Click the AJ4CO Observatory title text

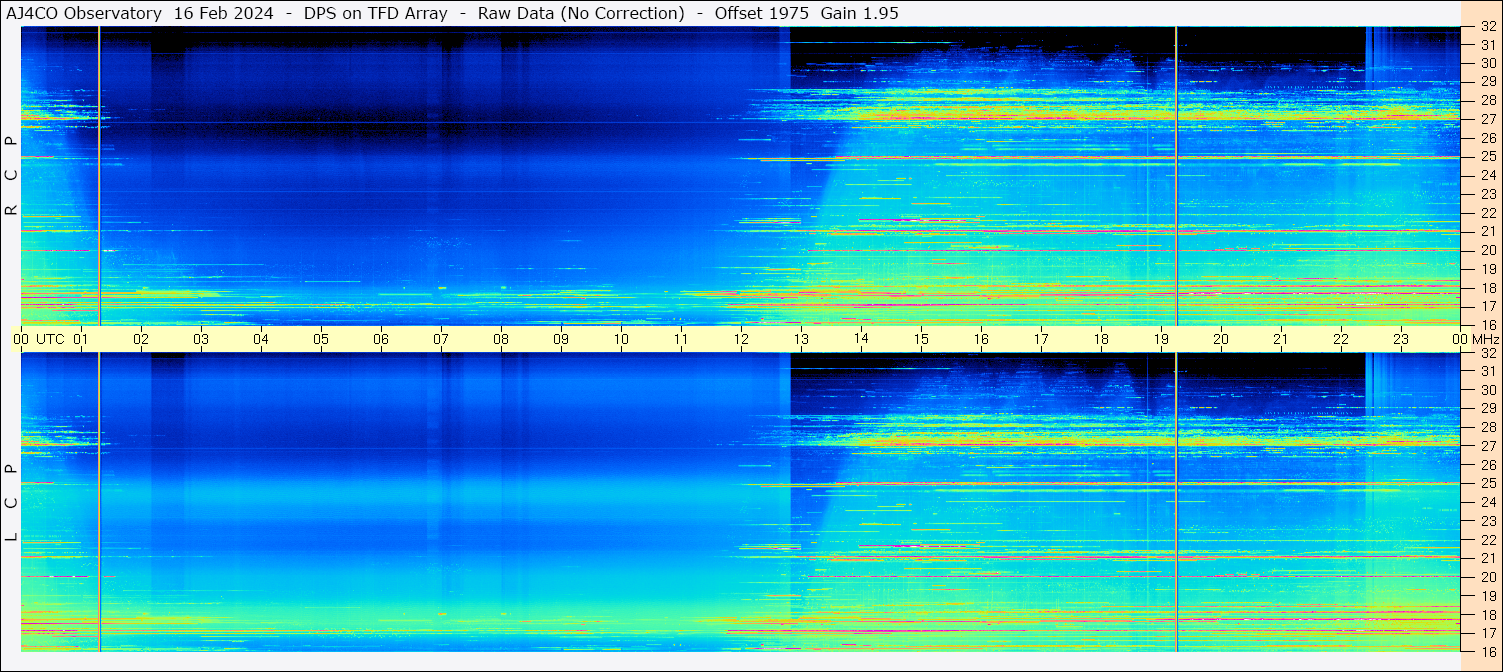(x=84, y=13)
